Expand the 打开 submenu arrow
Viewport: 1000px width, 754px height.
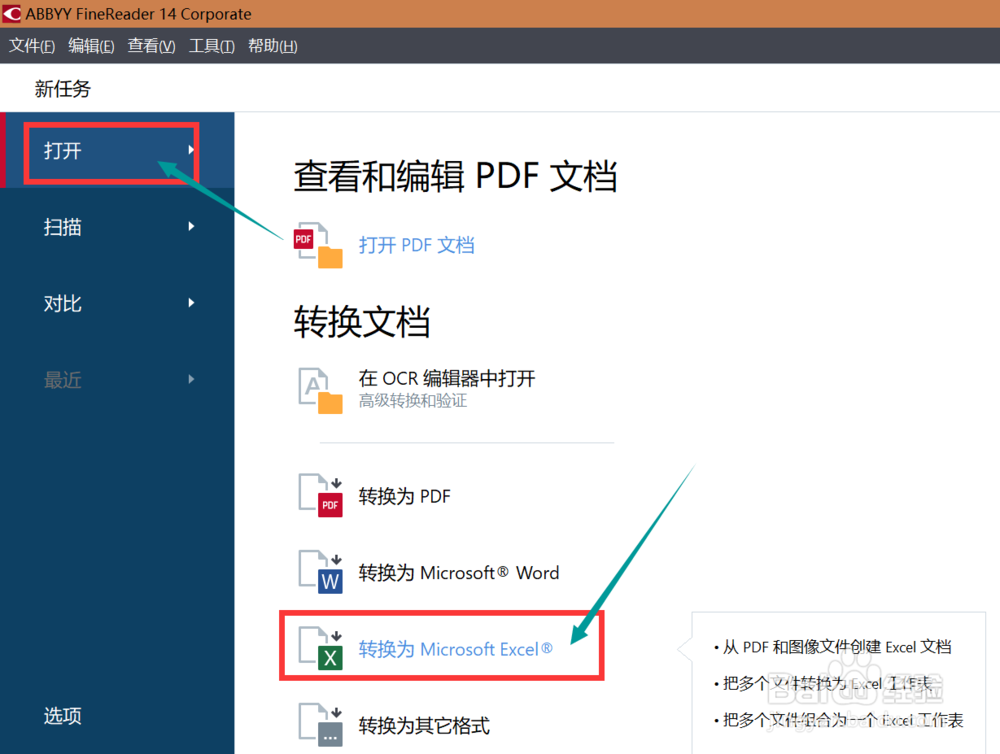(x=190, y=150)
